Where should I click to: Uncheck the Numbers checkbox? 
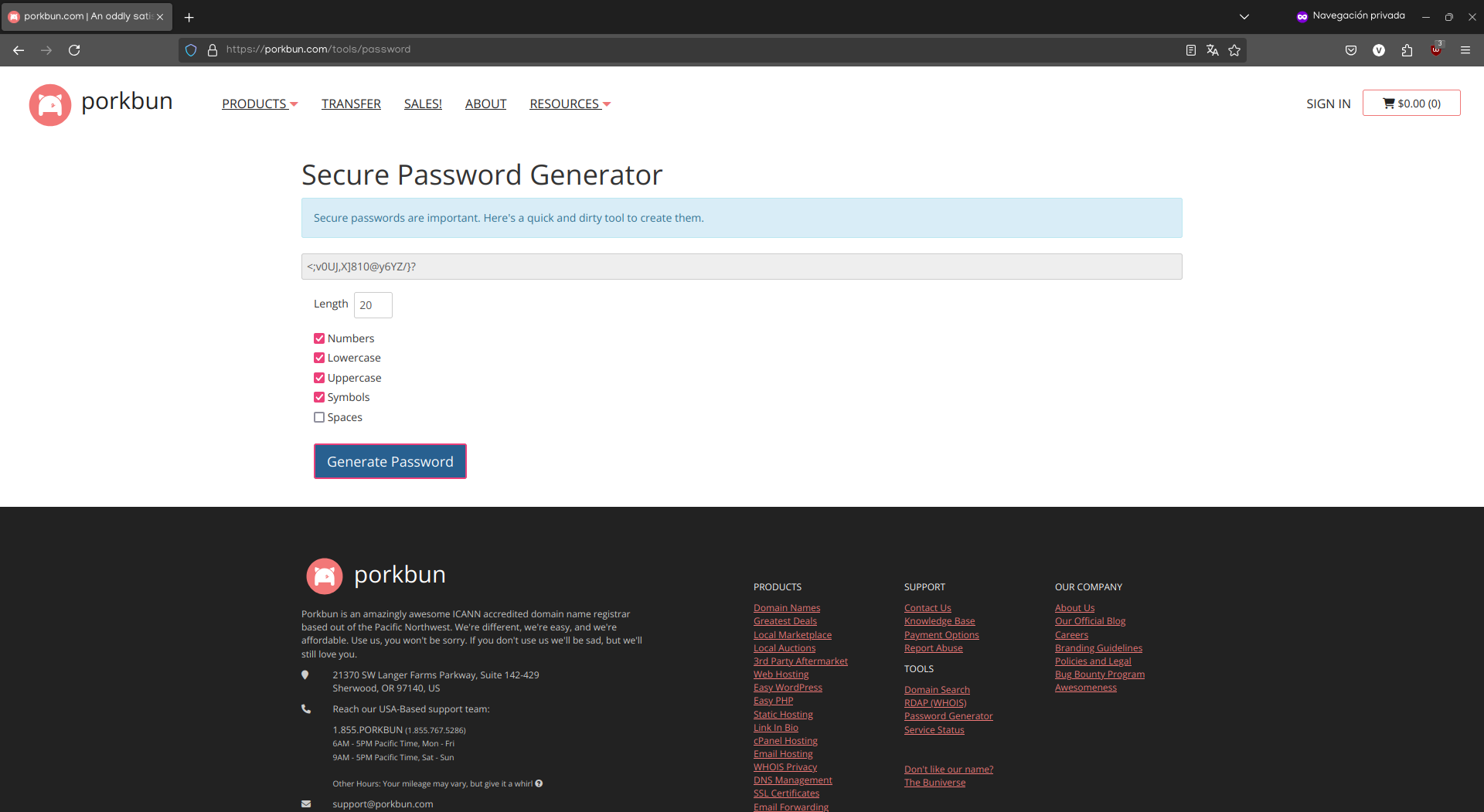coord(319,338)
